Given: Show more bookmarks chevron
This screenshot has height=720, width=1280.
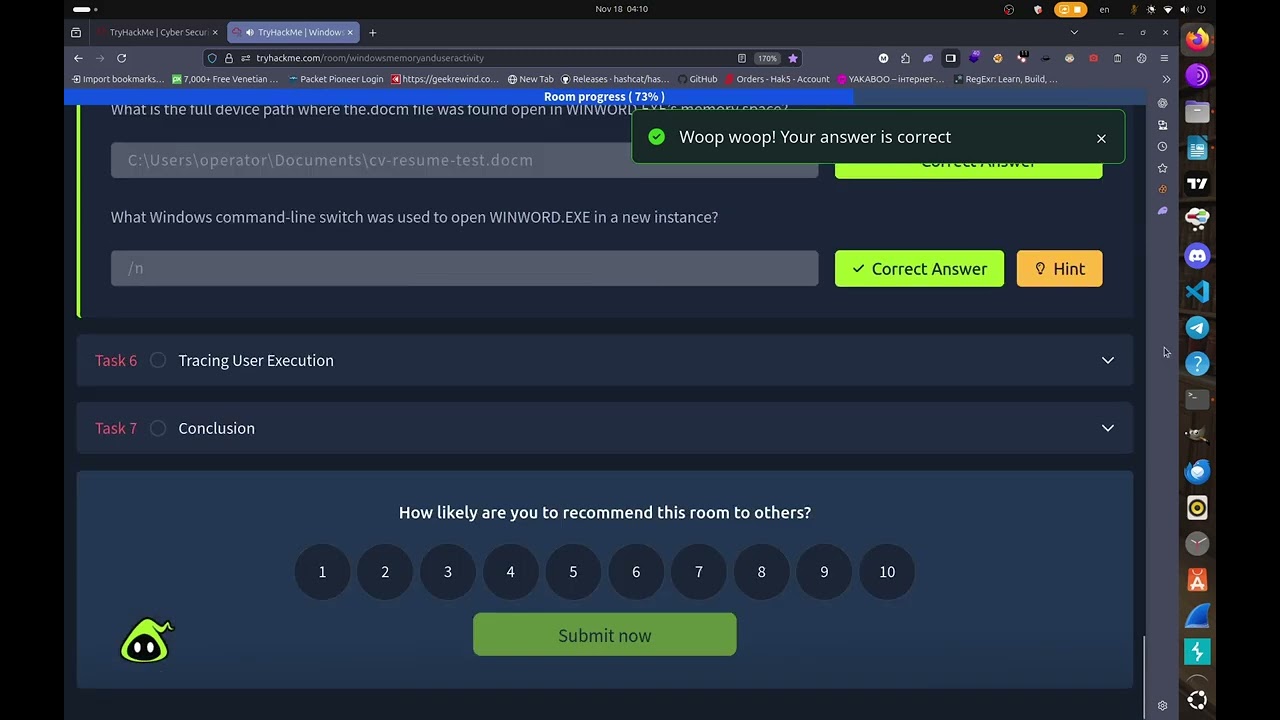Looking at the screenshot, I should (x=1166, y=79).
